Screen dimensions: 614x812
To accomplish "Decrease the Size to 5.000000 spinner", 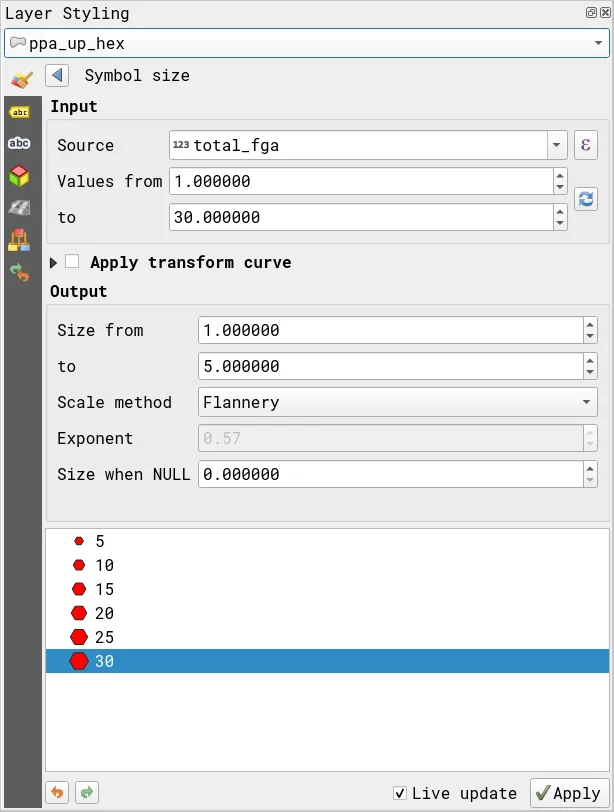I will [x=590, y=372].
